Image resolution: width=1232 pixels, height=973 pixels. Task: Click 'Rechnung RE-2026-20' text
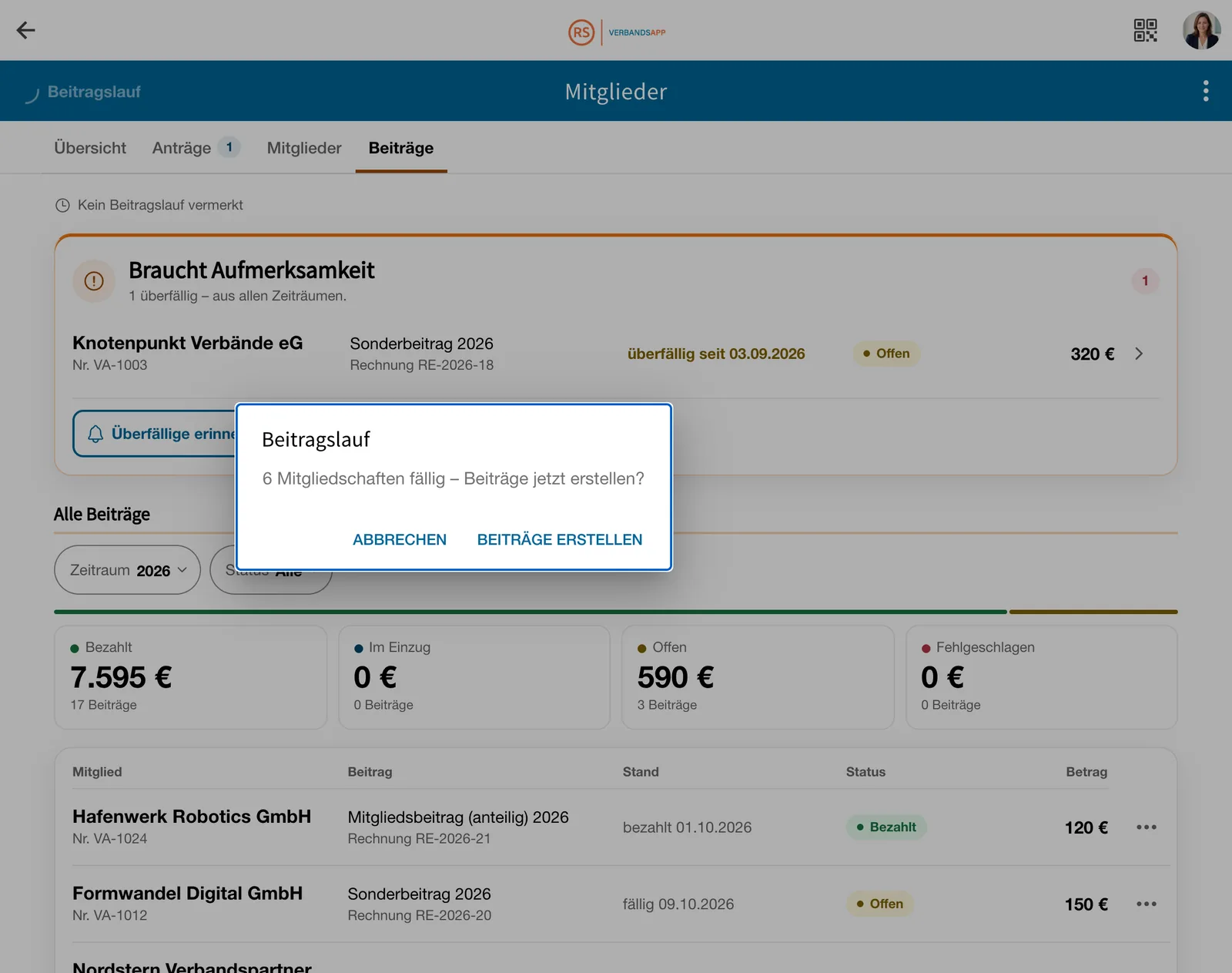(420, 916)
